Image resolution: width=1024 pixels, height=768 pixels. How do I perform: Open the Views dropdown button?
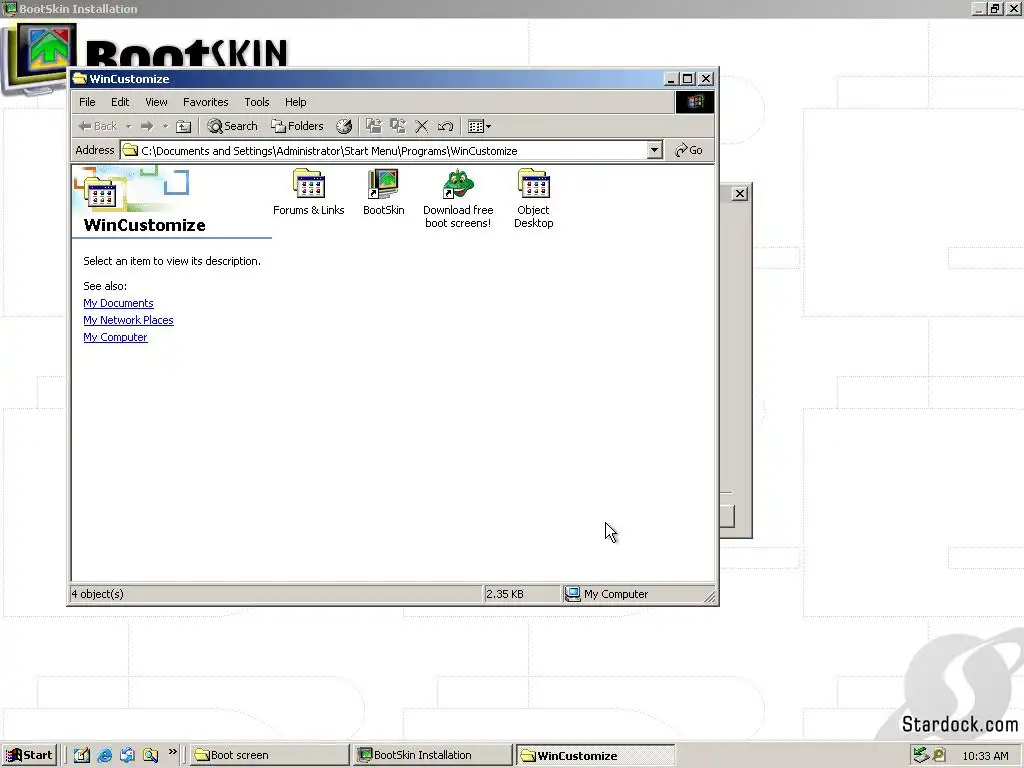(x=479, y=126)
